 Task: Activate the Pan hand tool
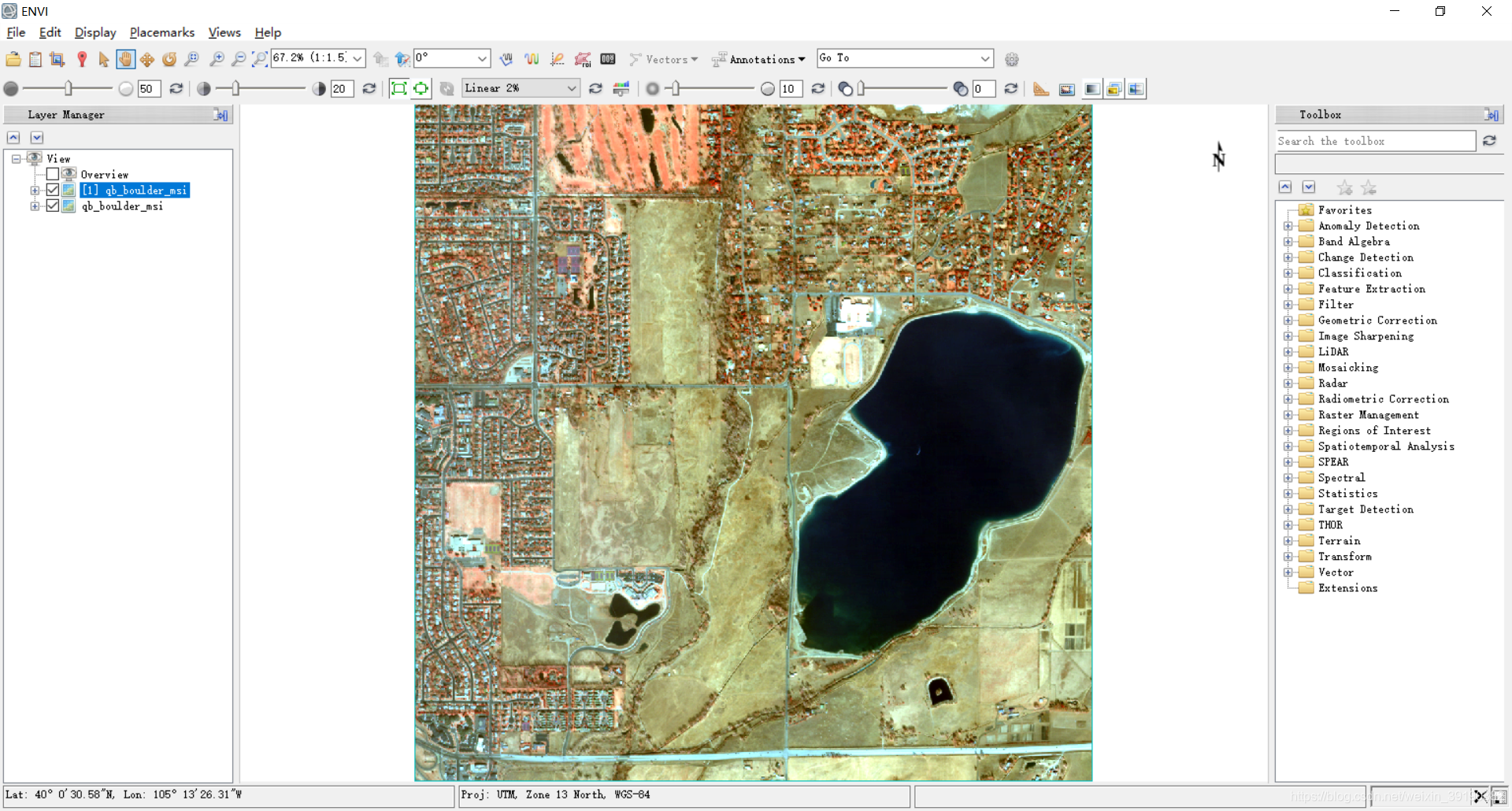click(x=125, y=59)
